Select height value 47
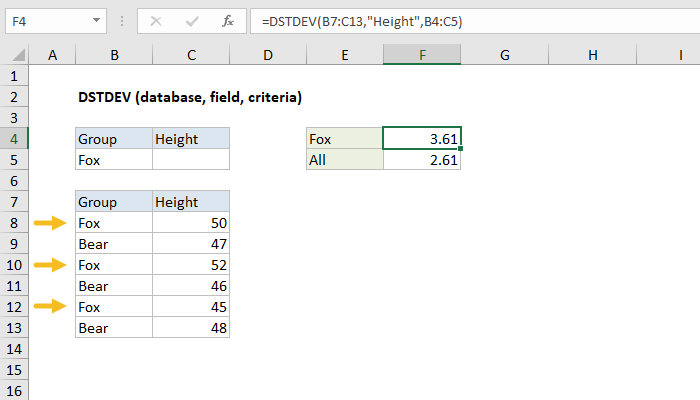The height and width of the screenshot is (400, 700). pyautogui.click(x=191, y=243)
